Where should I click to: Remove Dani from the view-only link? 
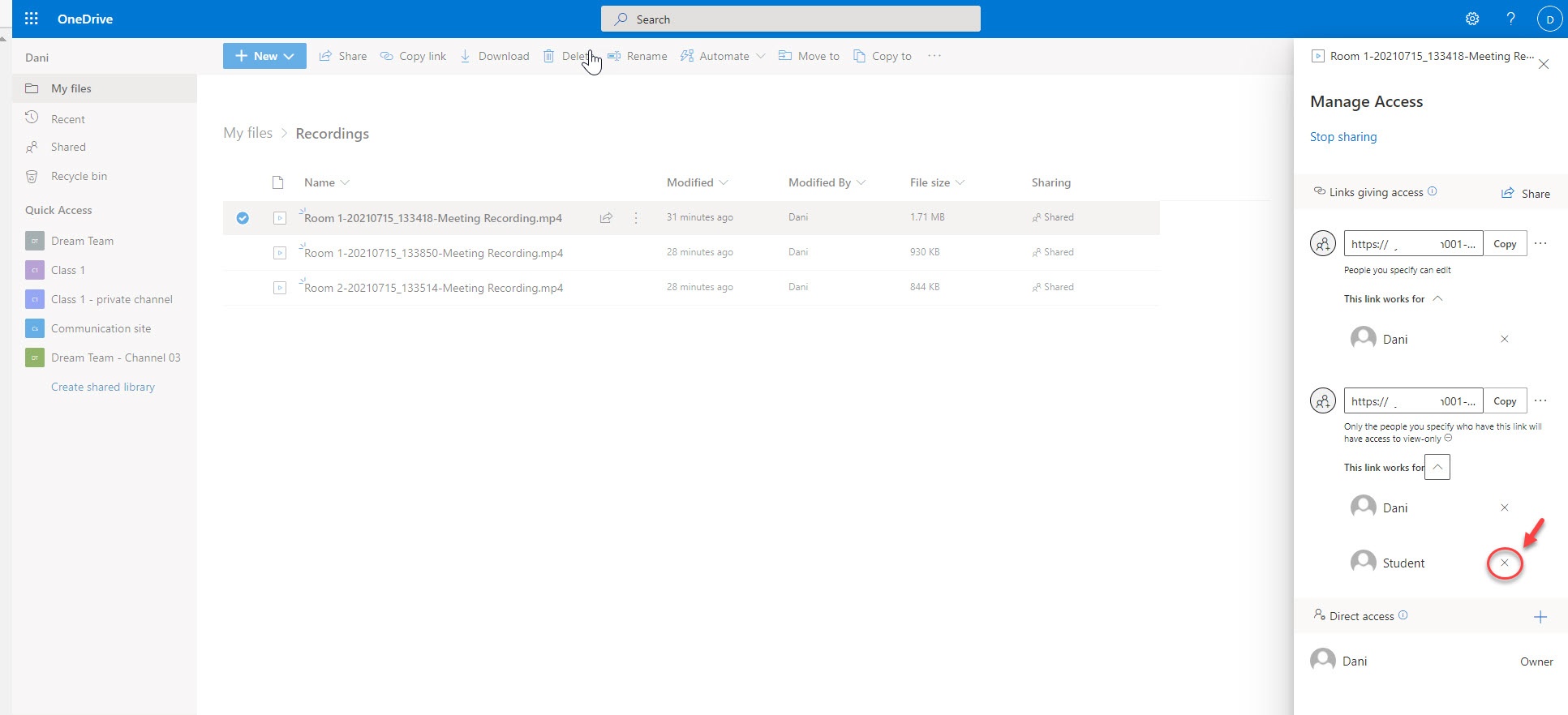(x=1504, y=507)
